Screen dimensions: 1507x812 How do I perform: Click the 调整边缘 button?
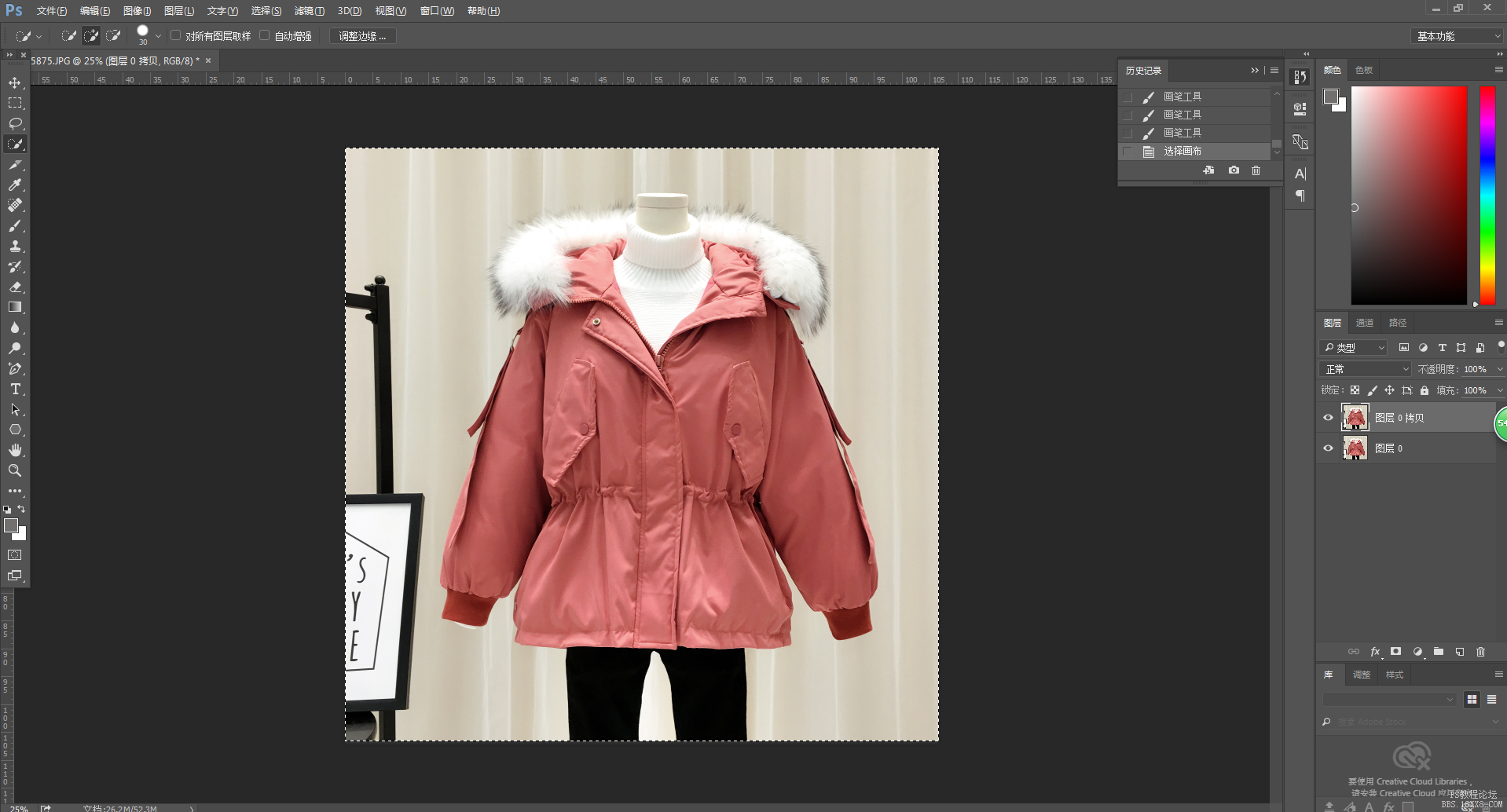coord(362,36)
